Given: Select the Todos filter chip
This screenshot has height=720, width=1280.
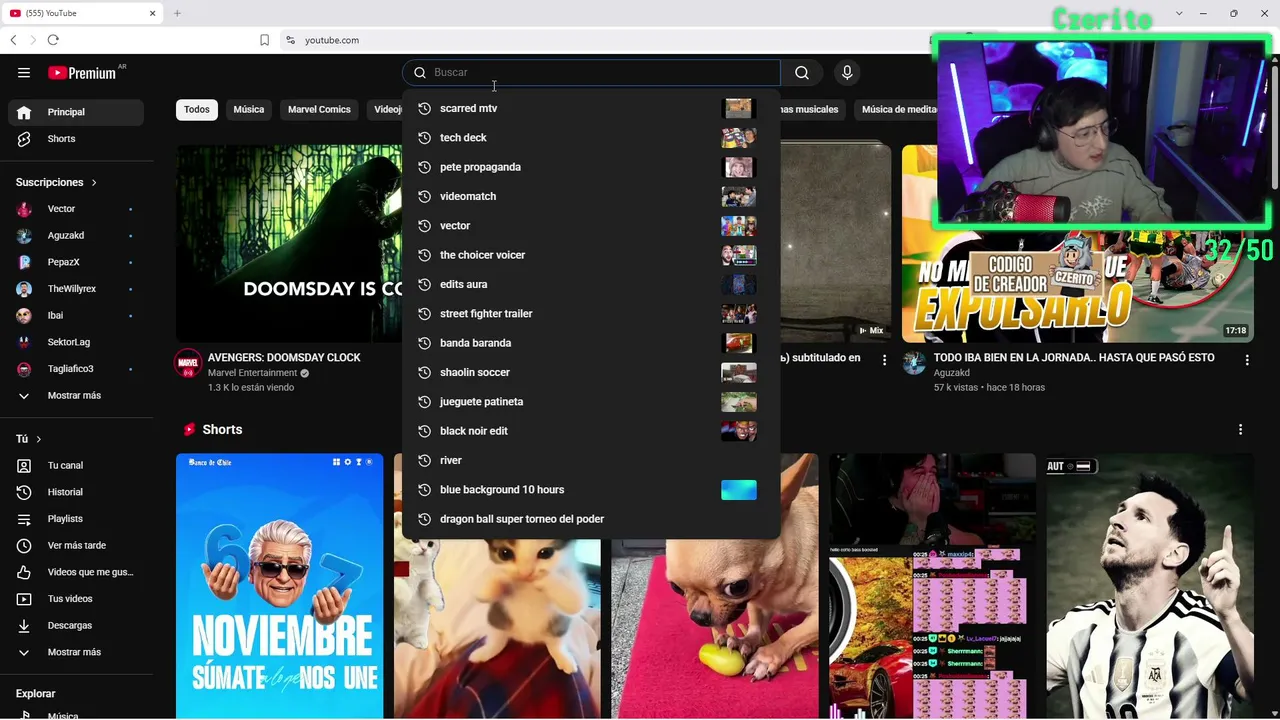Looking at the screenshot, I should pyautogui.click(x=197, y=109).
